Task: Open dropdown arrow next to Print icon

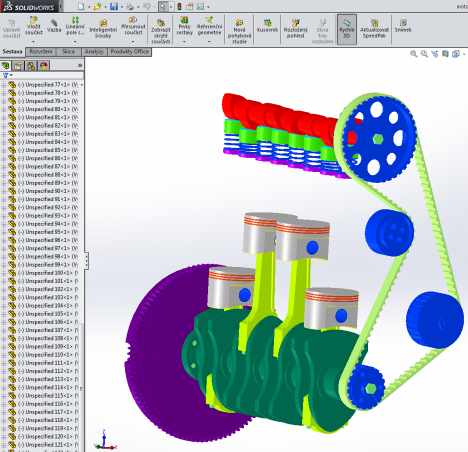Action: (138, 7)
